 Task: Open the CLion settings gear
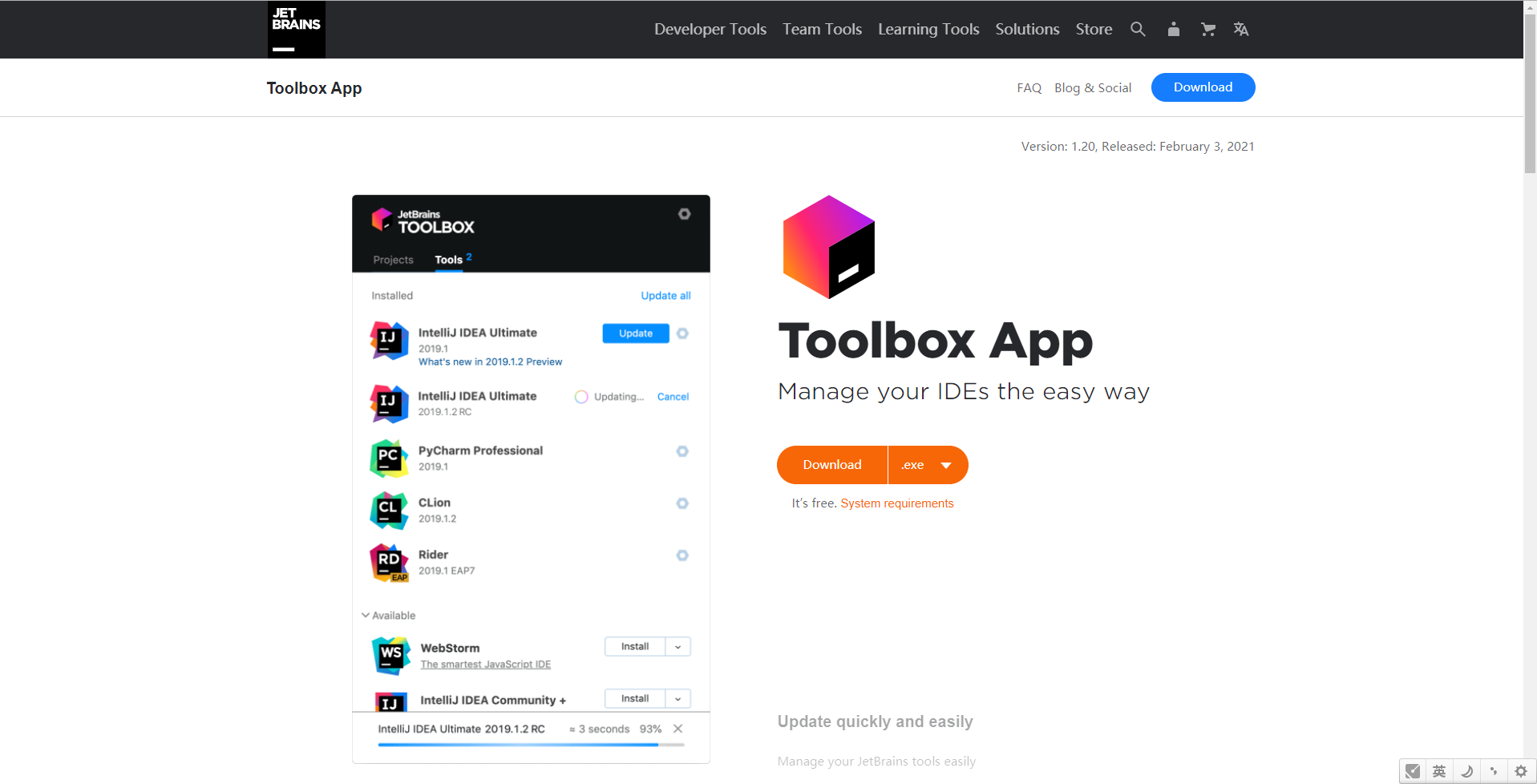pyautogui.click(x=682, y=503)
